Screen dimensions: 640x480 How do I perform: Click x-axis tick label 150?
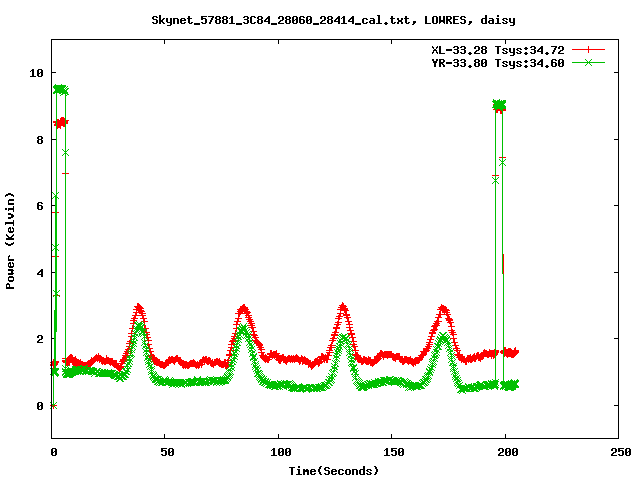[393, 452]
